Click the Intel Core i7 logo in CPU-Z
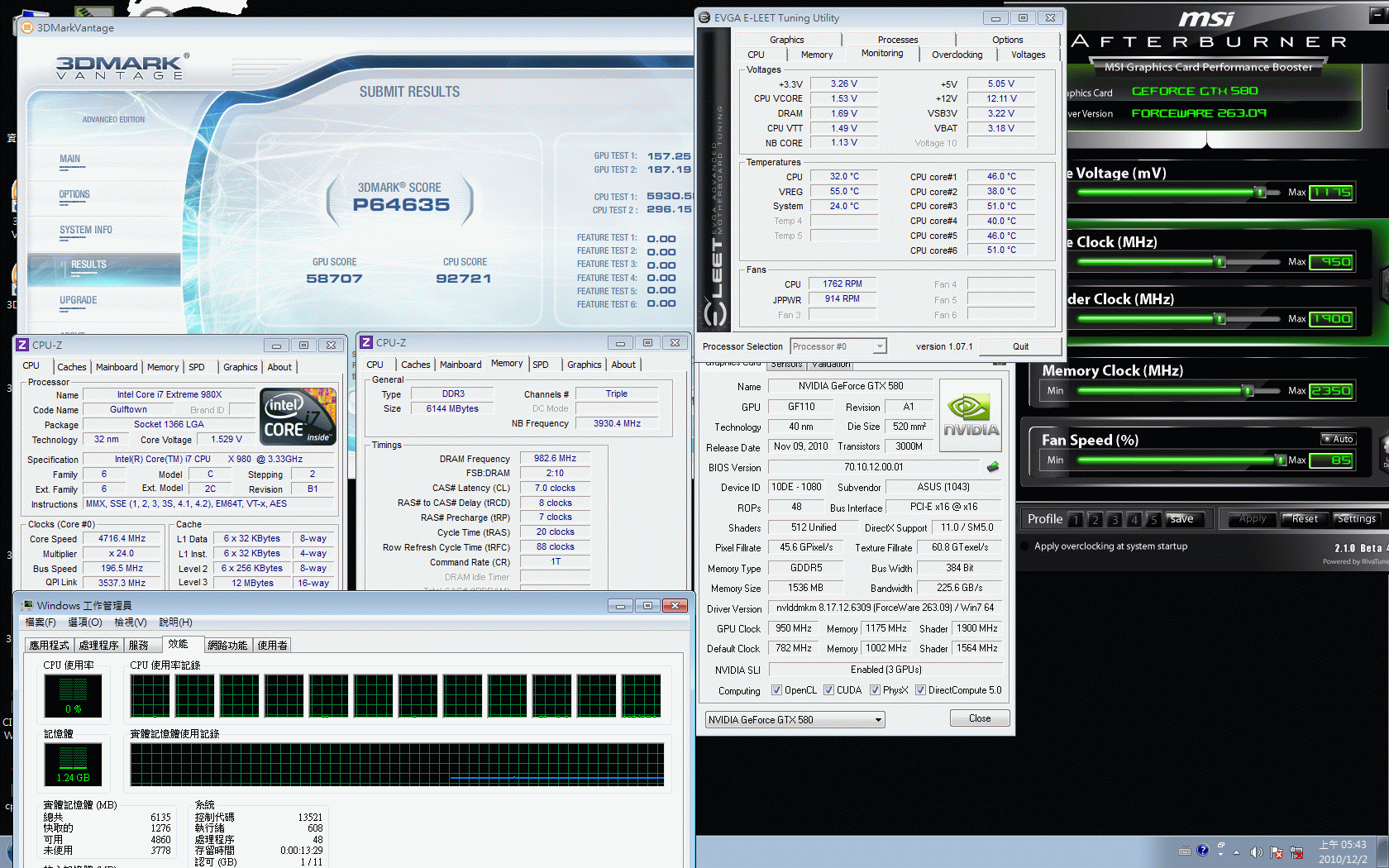Screen dimensions: 1389x868 pos(298,417)
